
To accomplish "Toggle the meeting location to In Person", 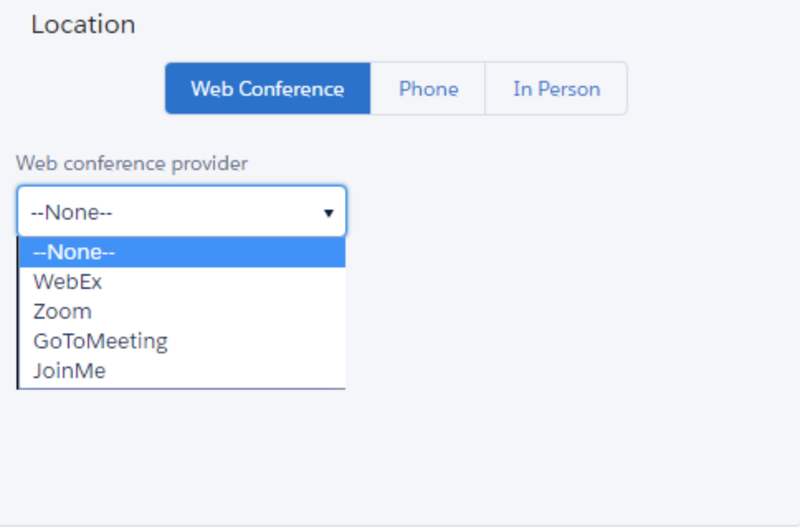I will tap(556, 89).
